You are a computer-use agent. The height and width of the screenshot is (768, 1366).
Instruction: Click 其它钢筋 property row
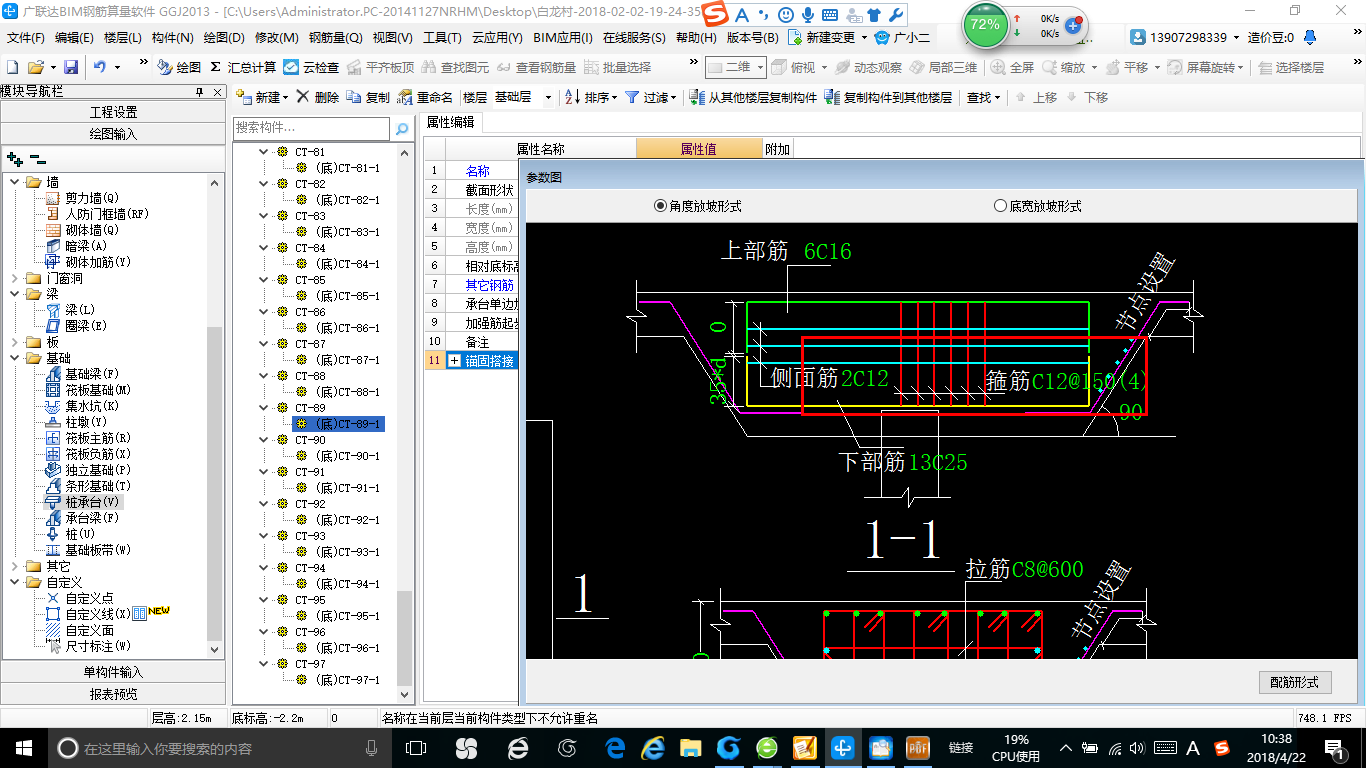(489, 285)
